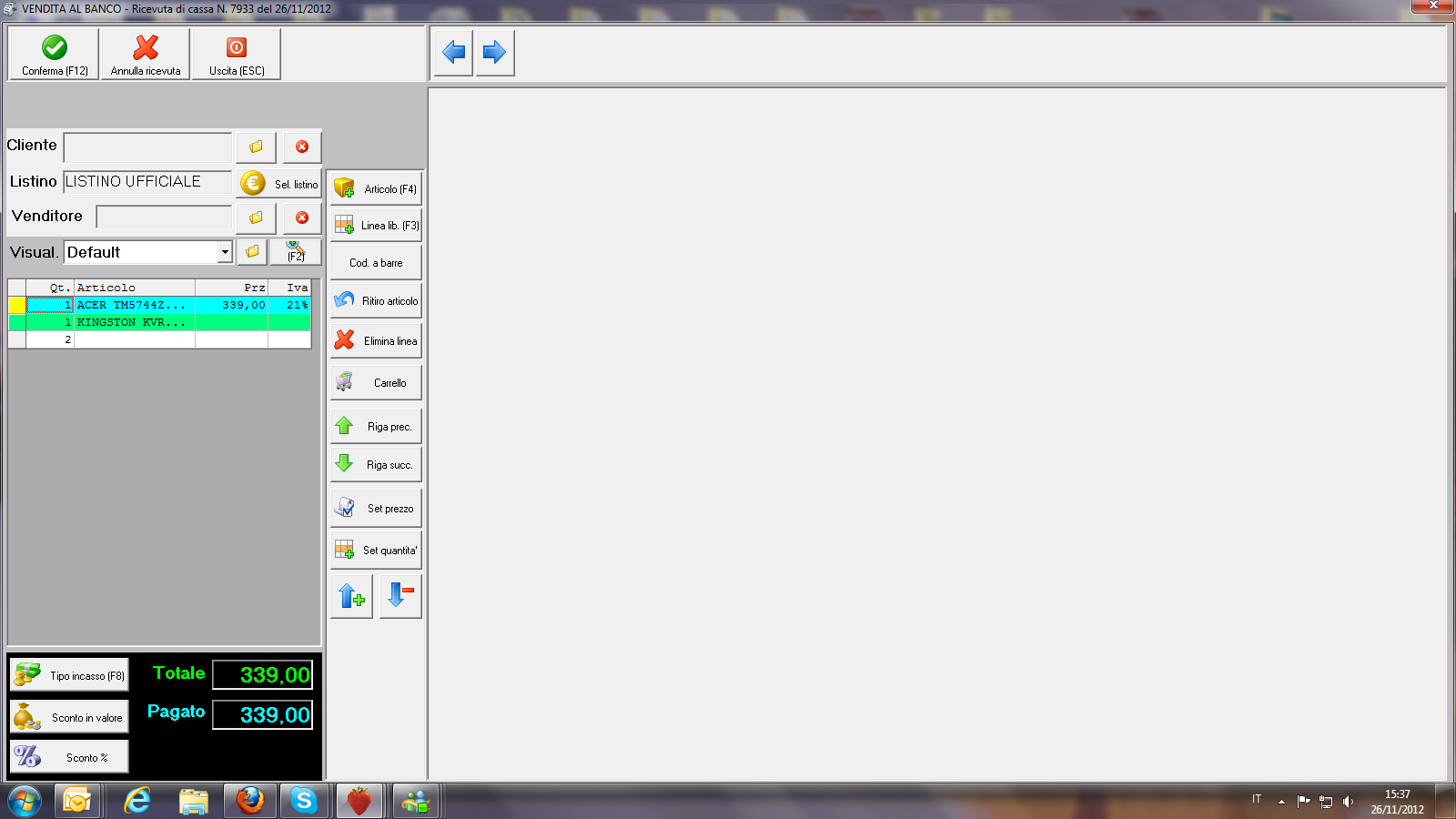Click the Cod. a barre button
Viewport: 1456px width, 819px height.
tap(376, 263)
